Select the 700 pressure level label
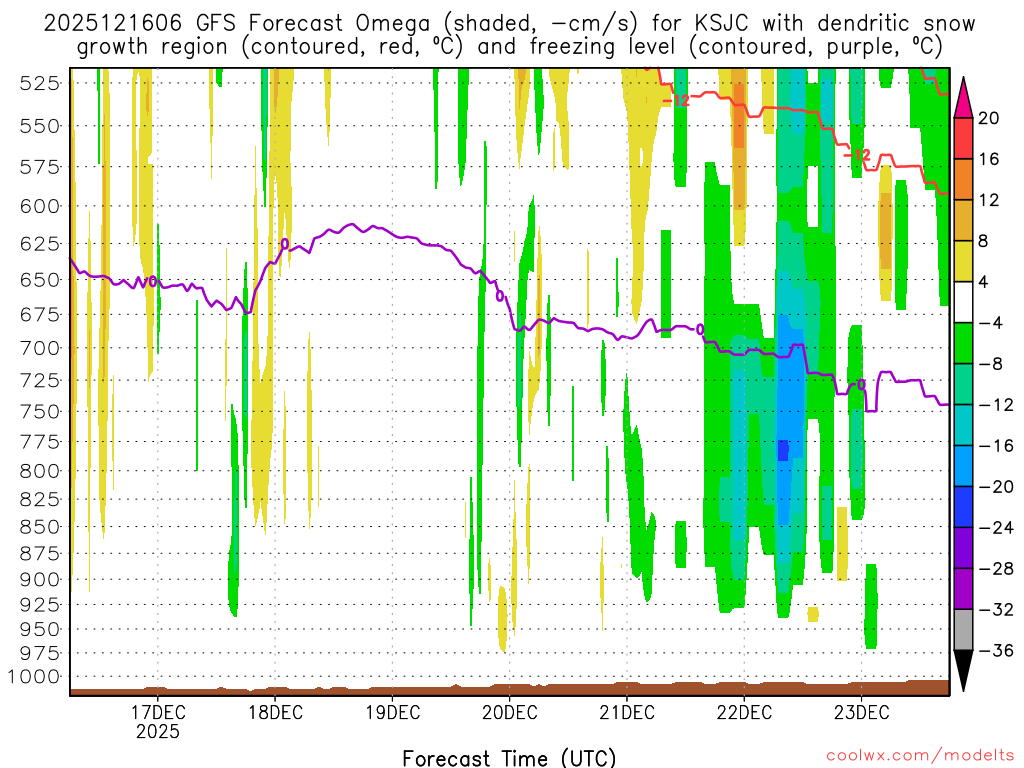This screenshot has height=768, width=1024. 39,348
